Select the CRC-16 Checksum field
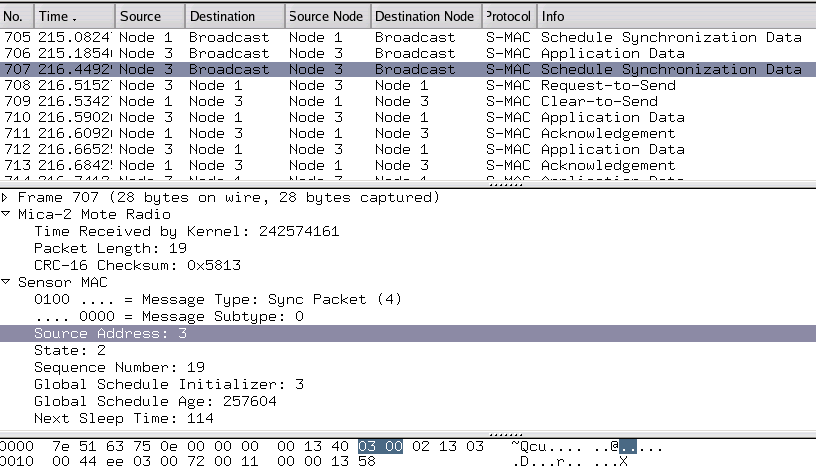The height and width of the screenshot is (472, 816). [x=137, y=265]
